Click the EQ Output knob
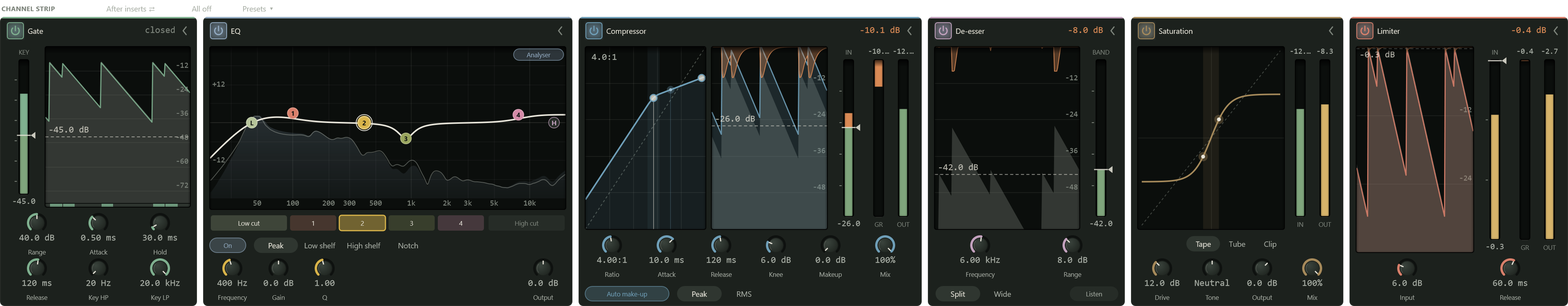 point(543,268)
